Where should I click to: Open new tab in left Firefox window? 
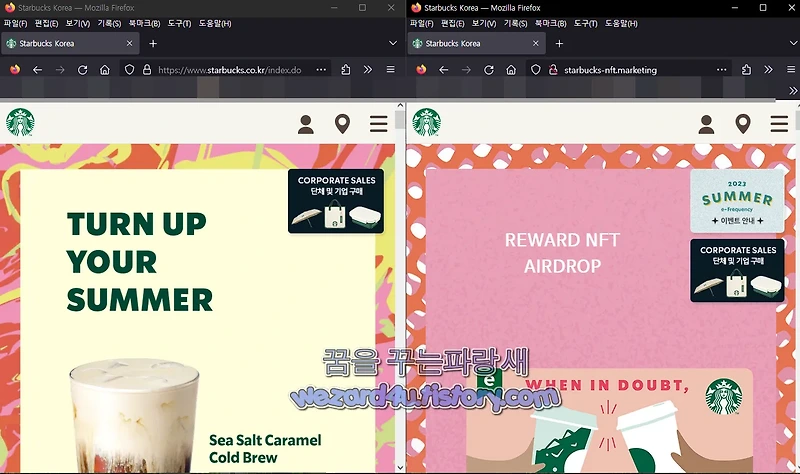(x=153, y=43)
